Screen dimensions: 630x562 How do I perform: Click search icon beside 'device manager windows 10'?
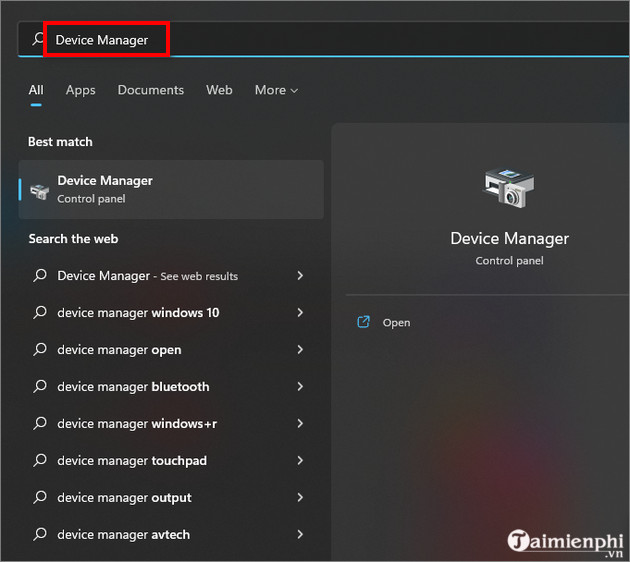(x=40, y=313)
